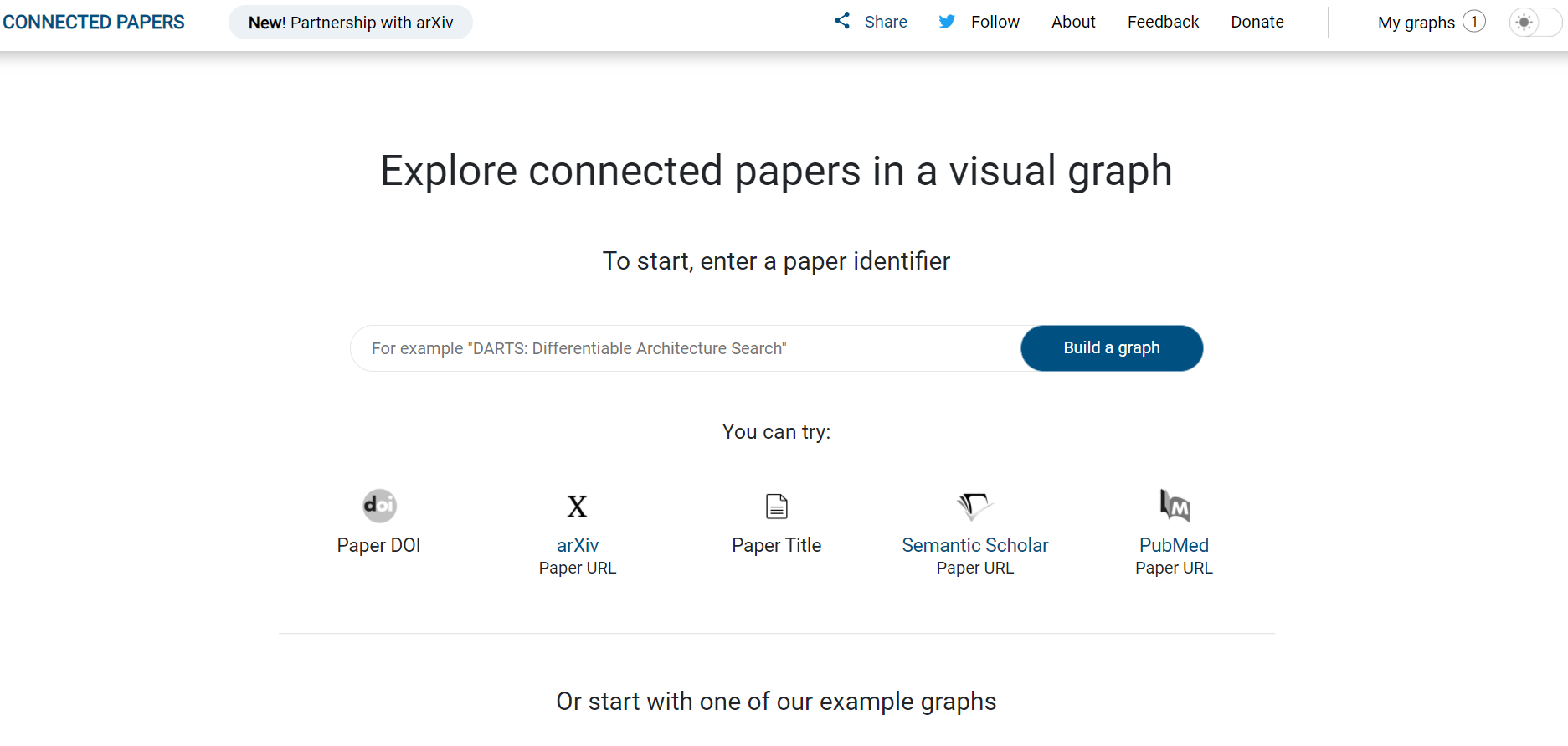This screenshot has width=1568, height=746.
Task: Click the Twitter bird icon
Action: [947, 22]
